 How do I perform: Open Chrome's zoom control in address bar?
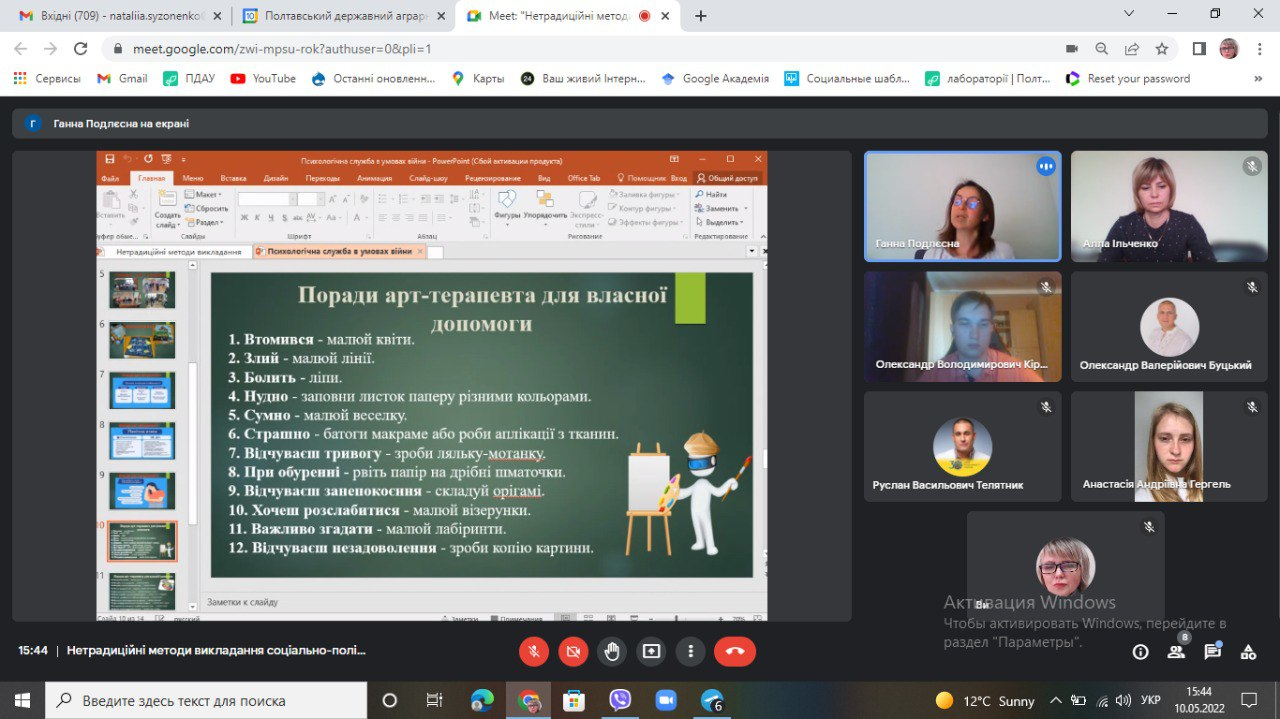1102,48
